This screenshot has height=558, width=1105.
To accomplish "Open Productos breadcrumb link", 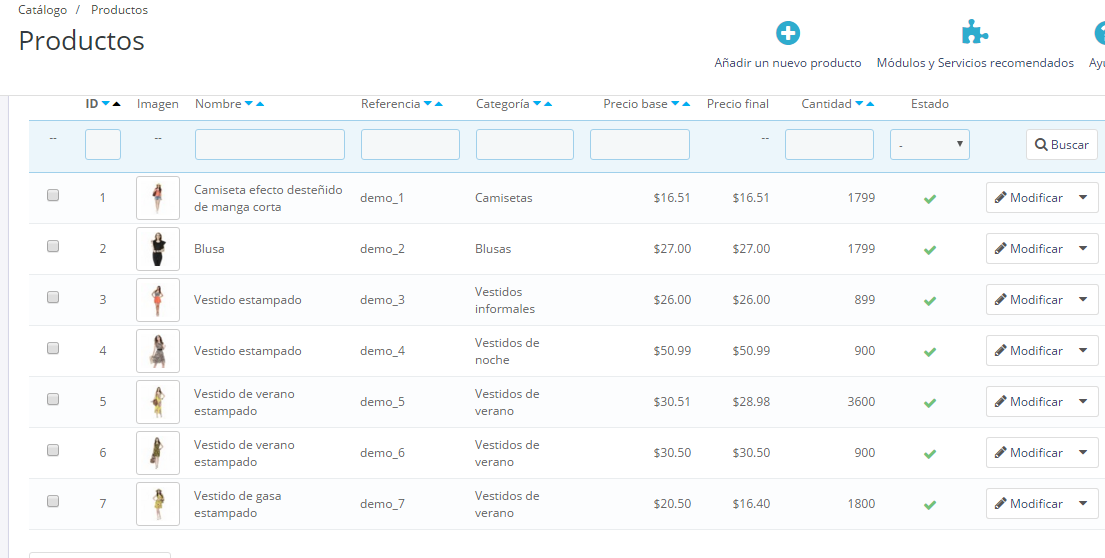I will (x=119, y=10).
